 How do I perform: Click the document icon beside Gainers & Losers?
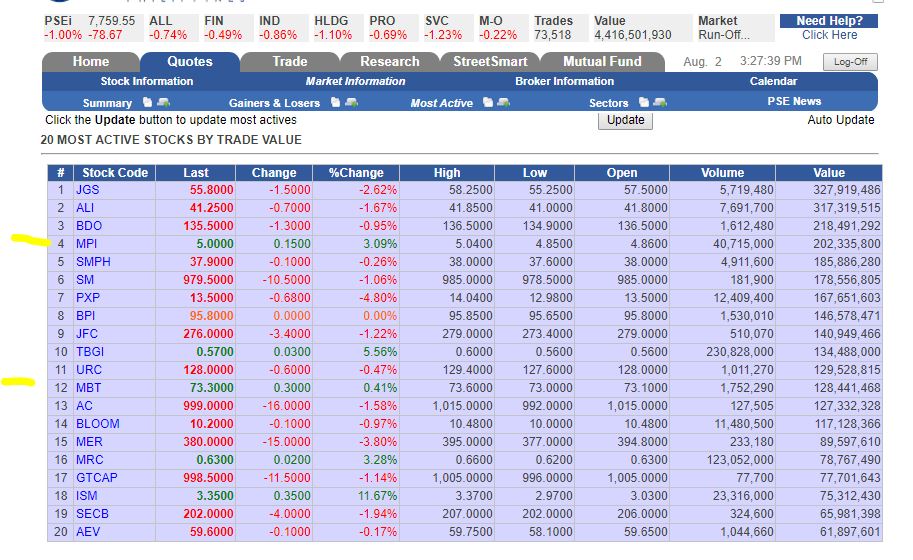click(335, 102)
